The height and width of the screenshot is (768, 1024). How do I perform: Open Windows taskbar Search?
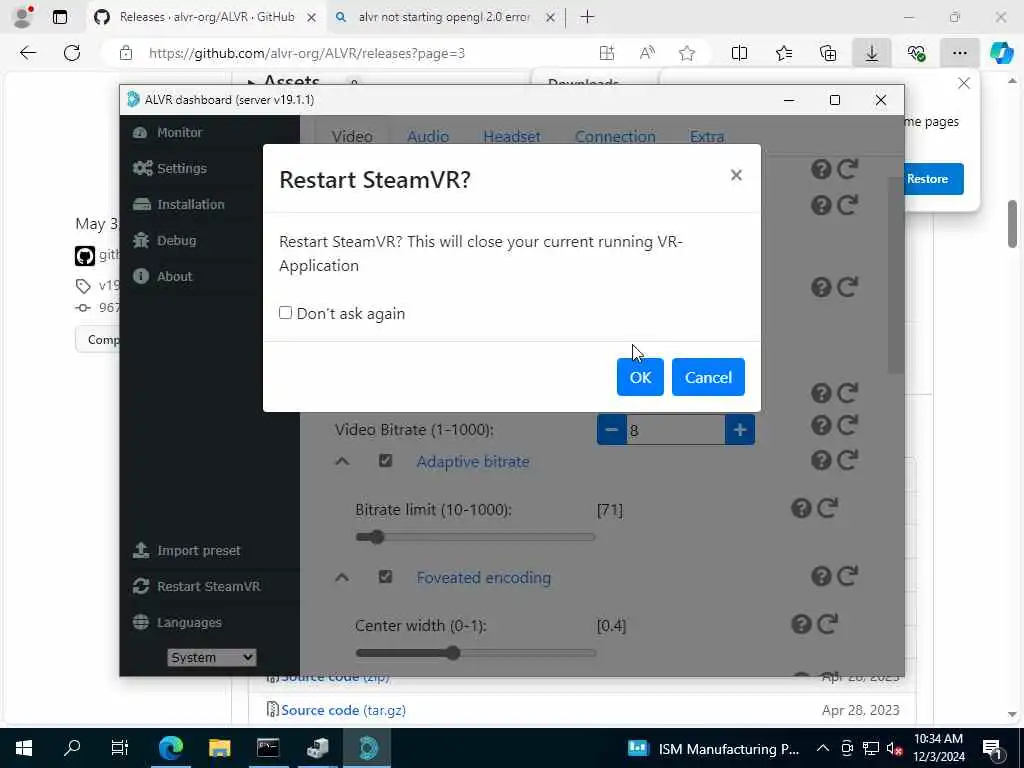[x=72, y=748]
